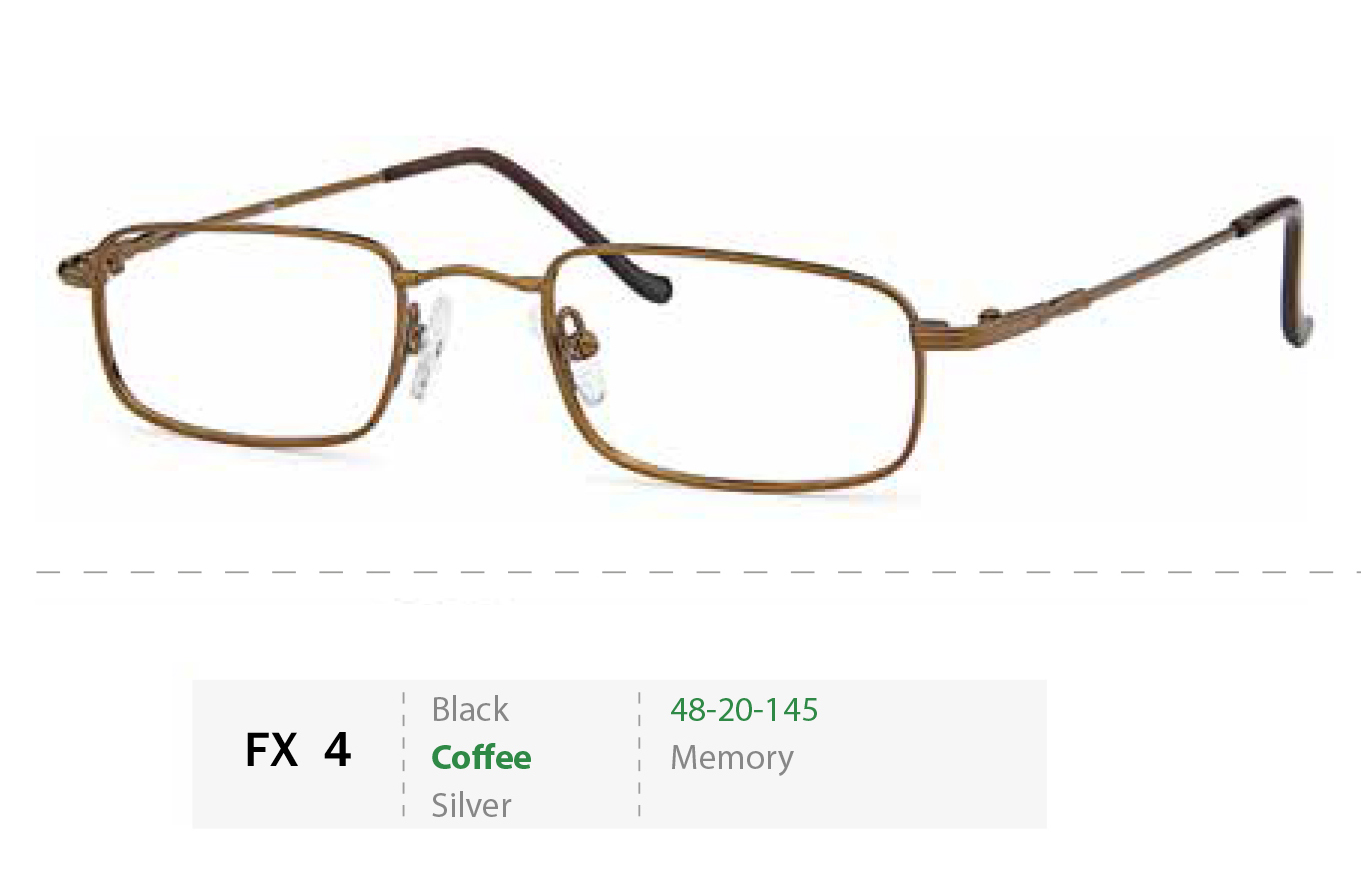Select the Coffee color option
Viewport: 1361px width, 883px height.
(x=481, y=757)
